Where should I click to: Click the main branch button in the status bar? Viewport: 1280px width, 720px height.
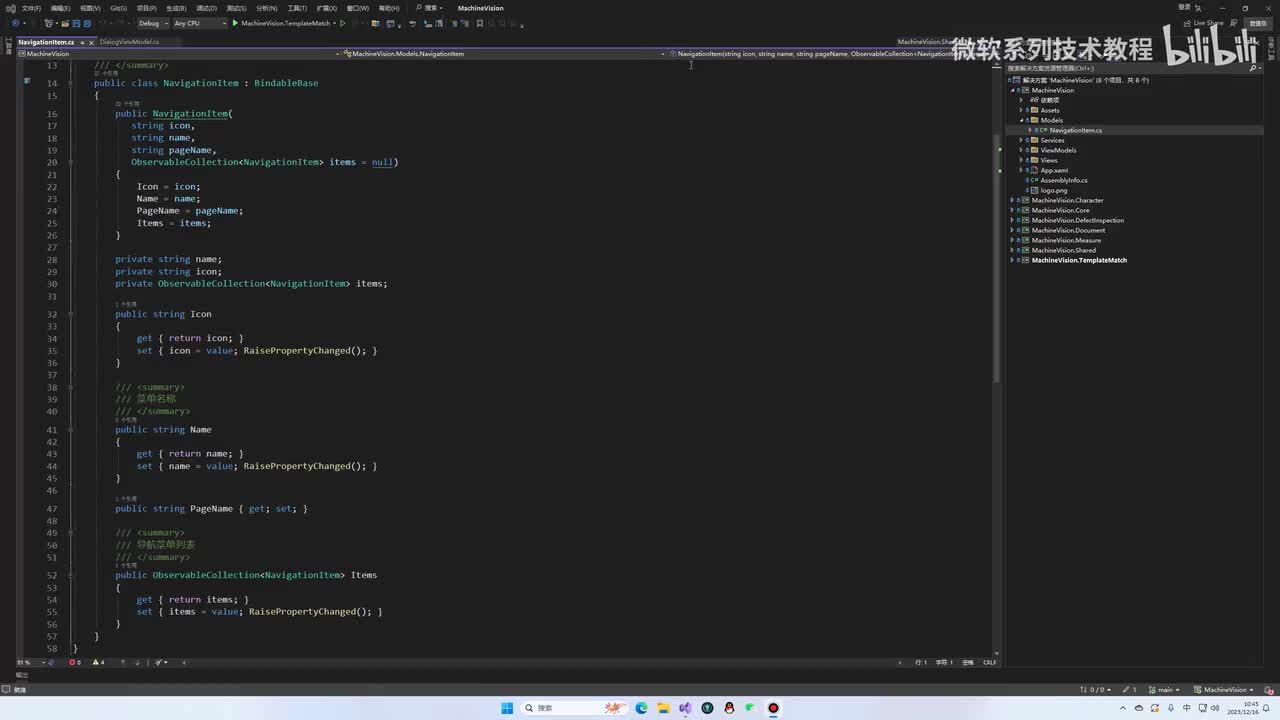(1164, 689)
